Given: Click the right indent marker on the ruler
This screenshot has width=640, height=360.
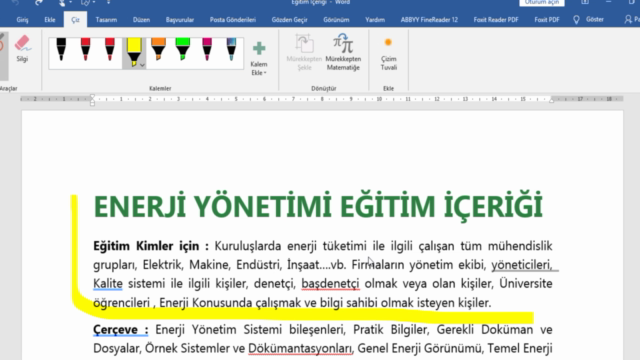Looking at the screenshot, I should pos(551,100).
